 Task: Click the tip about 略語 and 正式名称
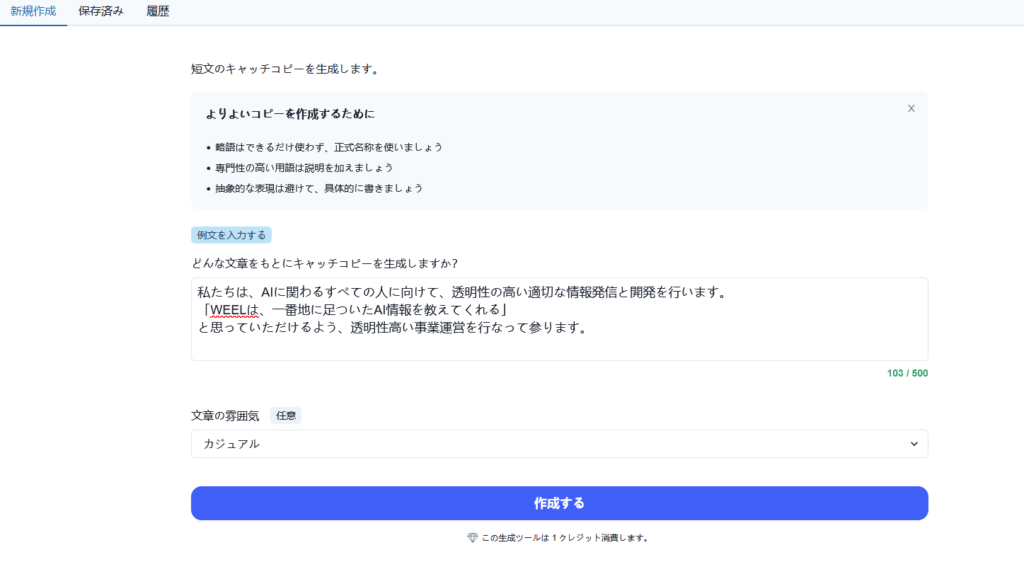point(328,148)
